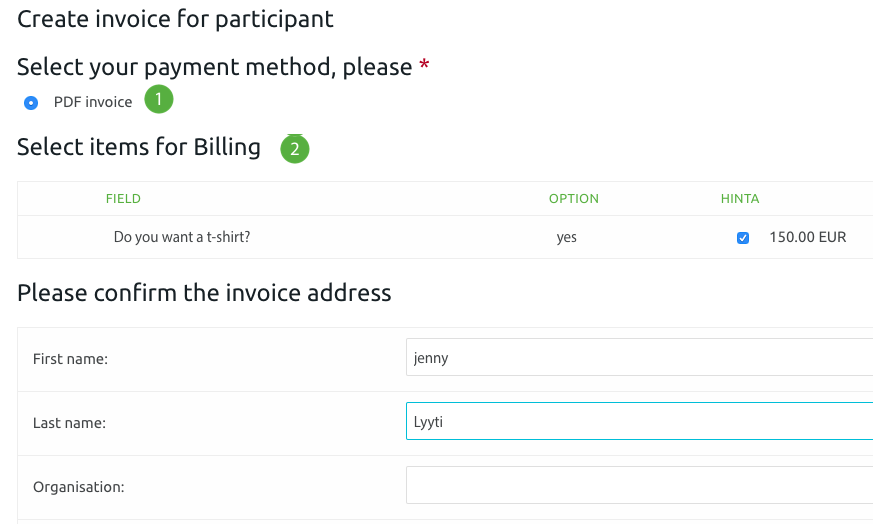Click the OPTION column header
This screenshot has width=873, height=524.
pyautogui.click(x=573, y=199)
